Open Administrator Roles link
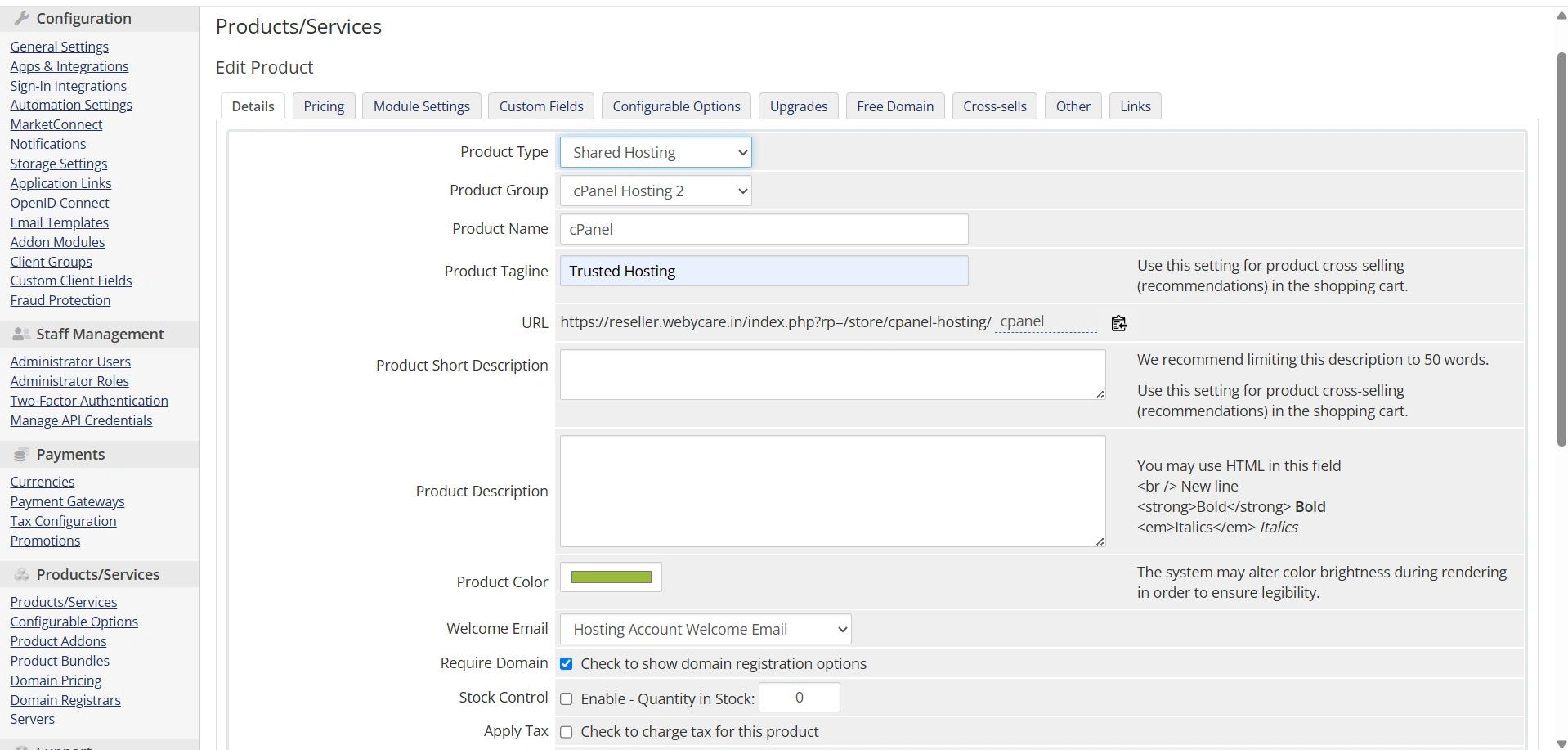This screenshot has width=1568, height=750. point(69,381)
